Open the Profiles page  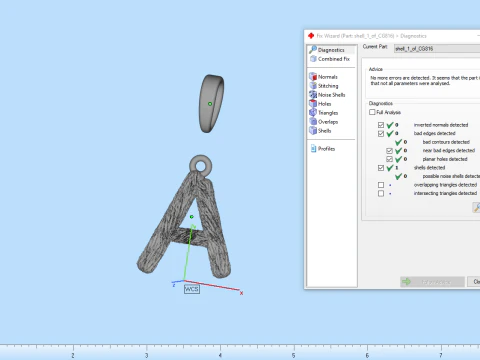pyautogui.click(x=323, y=149)
